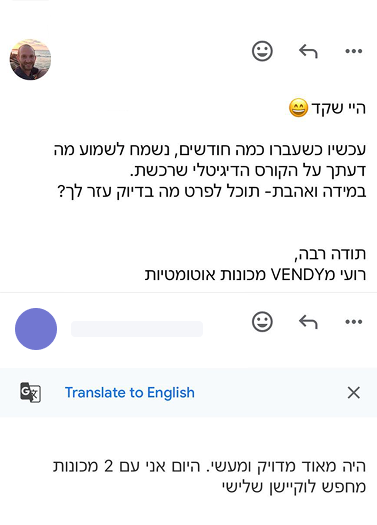Add emoji reaction to first message

tap(262, 51)
